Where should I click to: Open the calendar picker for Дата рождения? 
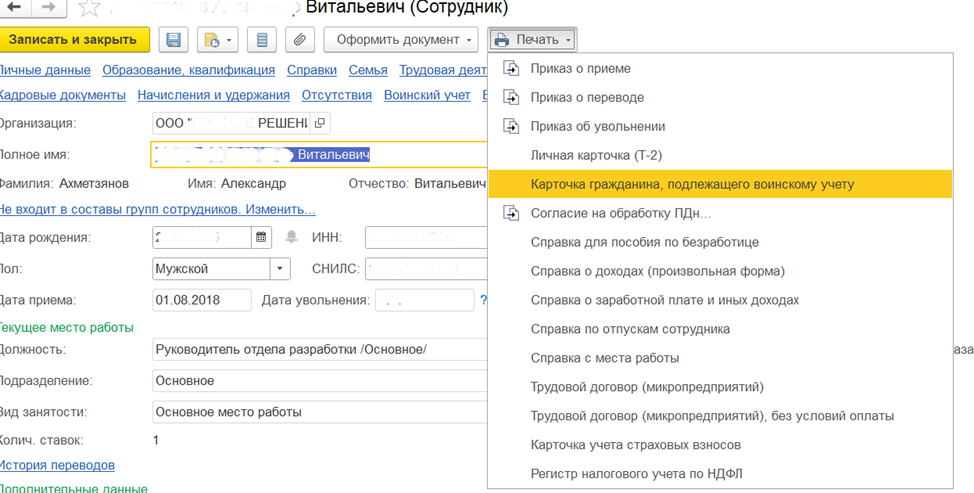[x=261, y=237]
